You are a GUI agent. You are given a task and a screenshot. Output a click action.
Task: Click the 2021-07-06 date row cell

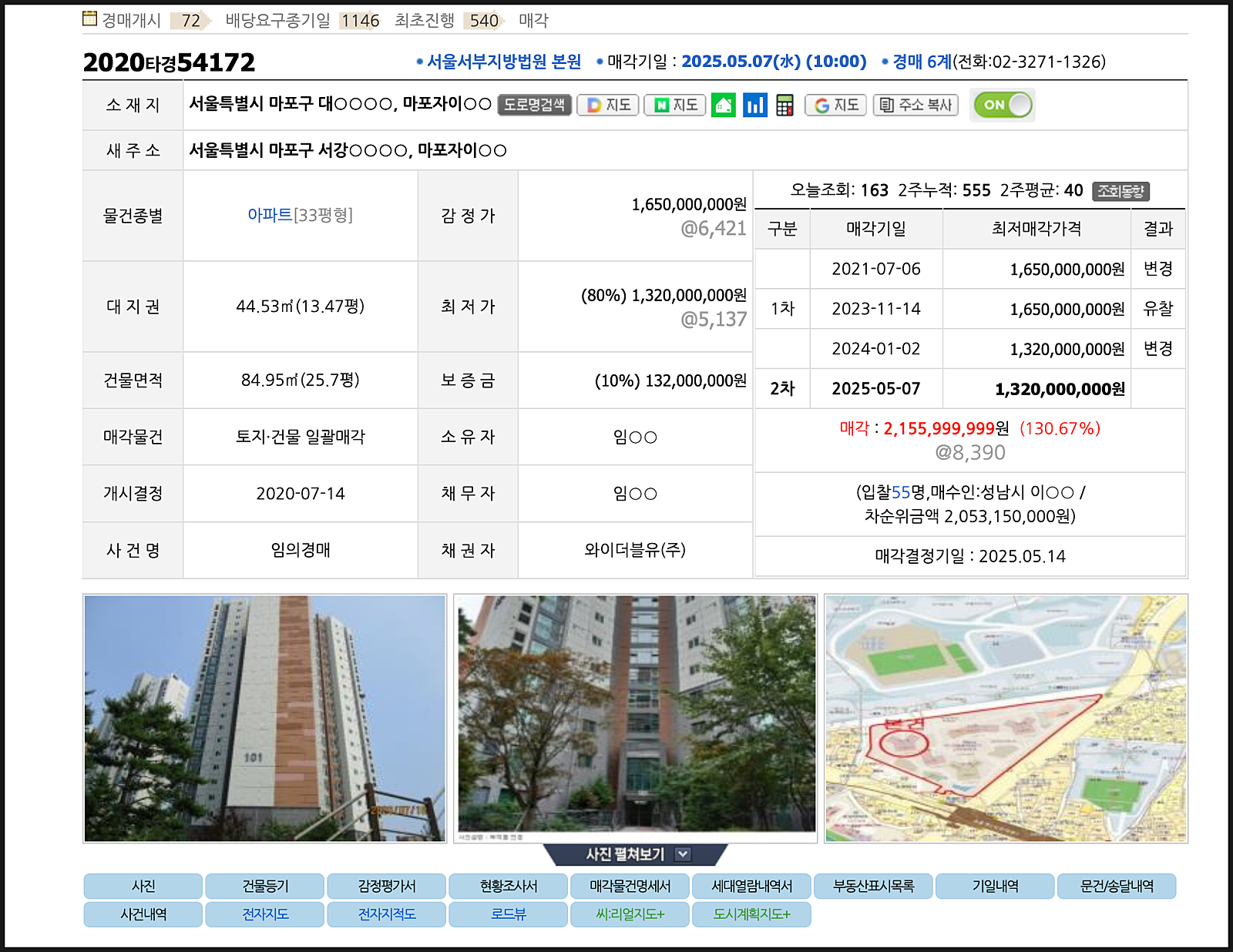(876, 269)
